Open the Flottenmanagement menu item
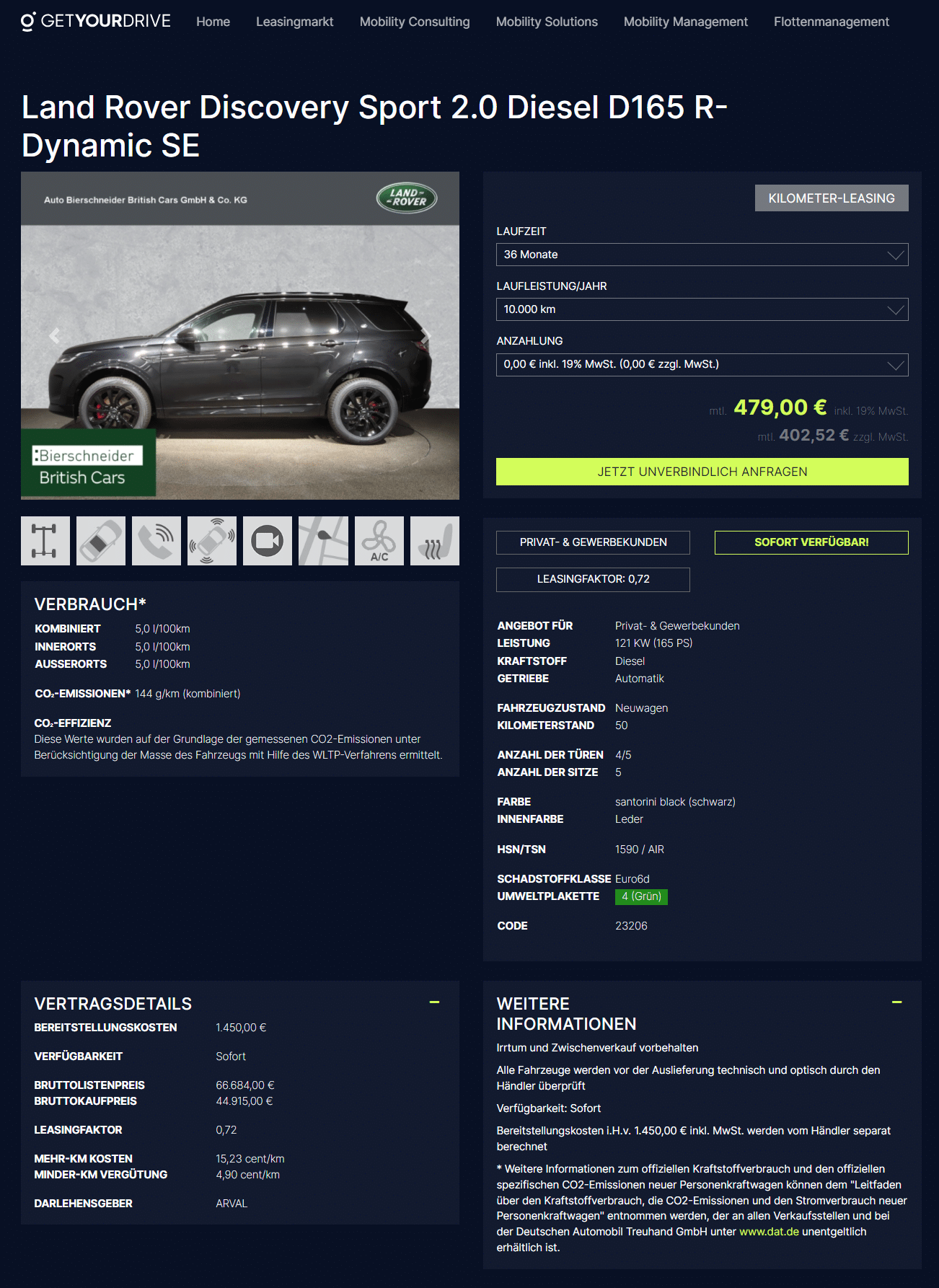 point(832,22)
